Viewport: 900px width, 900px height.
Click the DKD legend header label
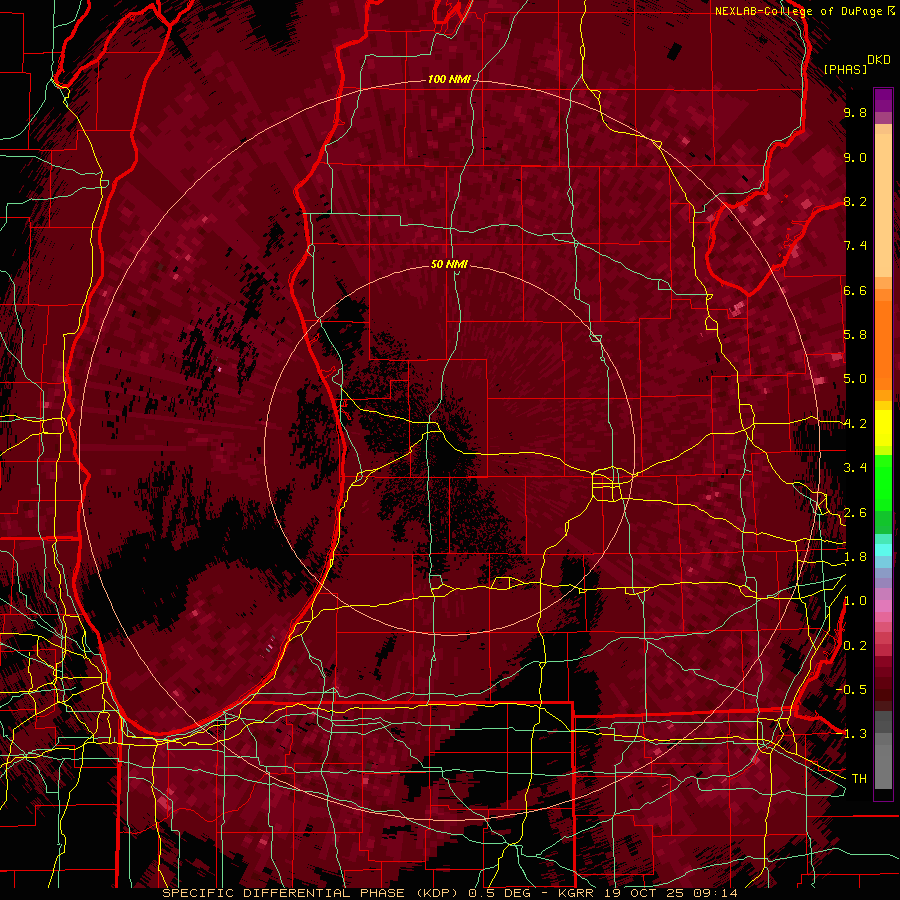(879, 60)
